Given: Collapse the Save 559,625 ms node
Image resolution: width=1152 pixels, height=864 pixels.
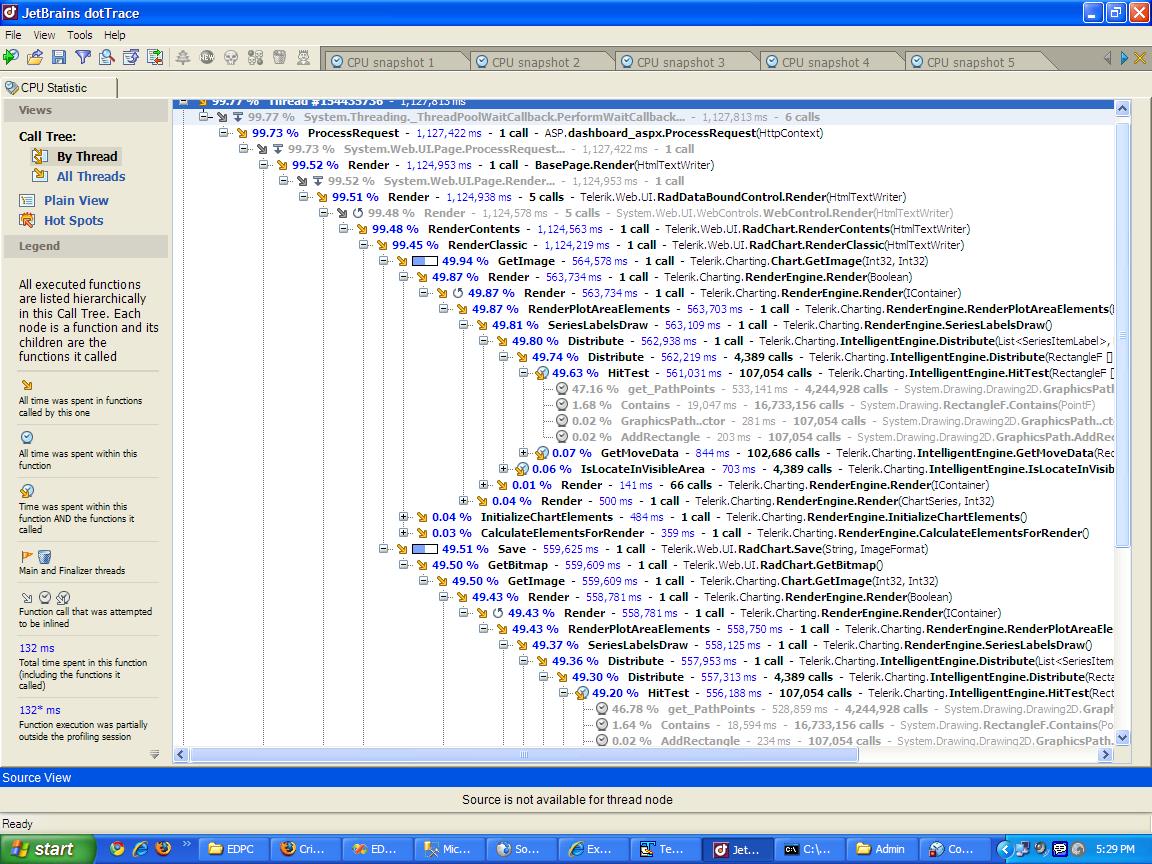Looking at the screenshot, I should click(384, 549).
